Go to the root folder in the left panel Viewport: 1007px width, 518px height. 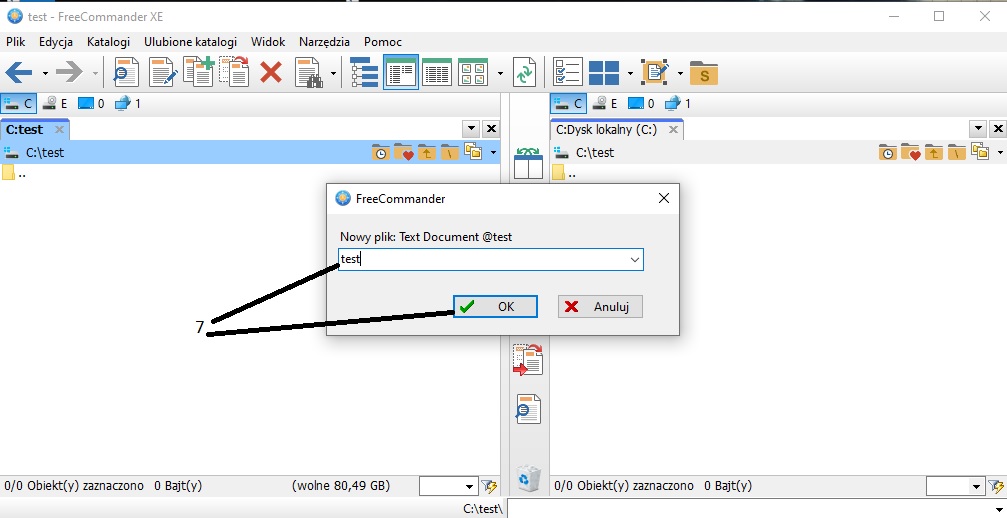[x=450, y=153]
